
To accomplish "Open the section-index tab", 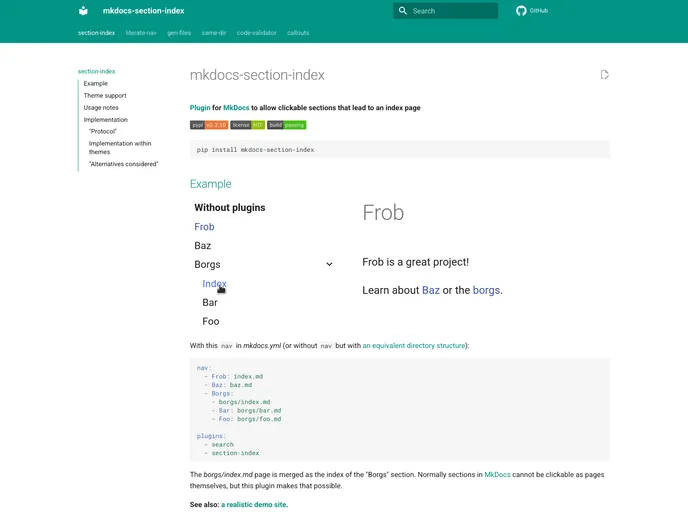I will pos(97,33).
